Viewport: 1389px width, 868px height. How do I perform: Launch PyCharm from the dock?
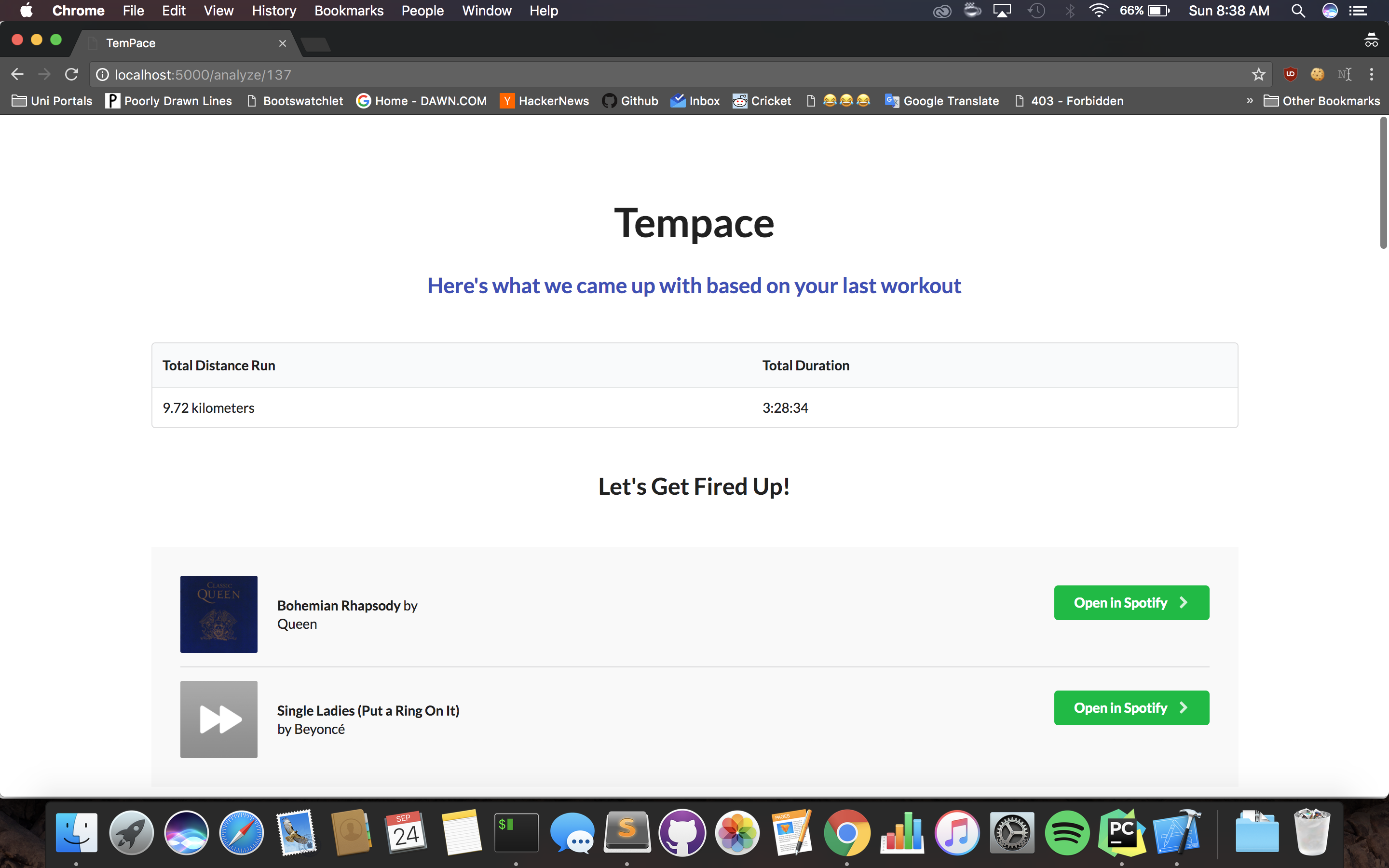point(1121,833)
